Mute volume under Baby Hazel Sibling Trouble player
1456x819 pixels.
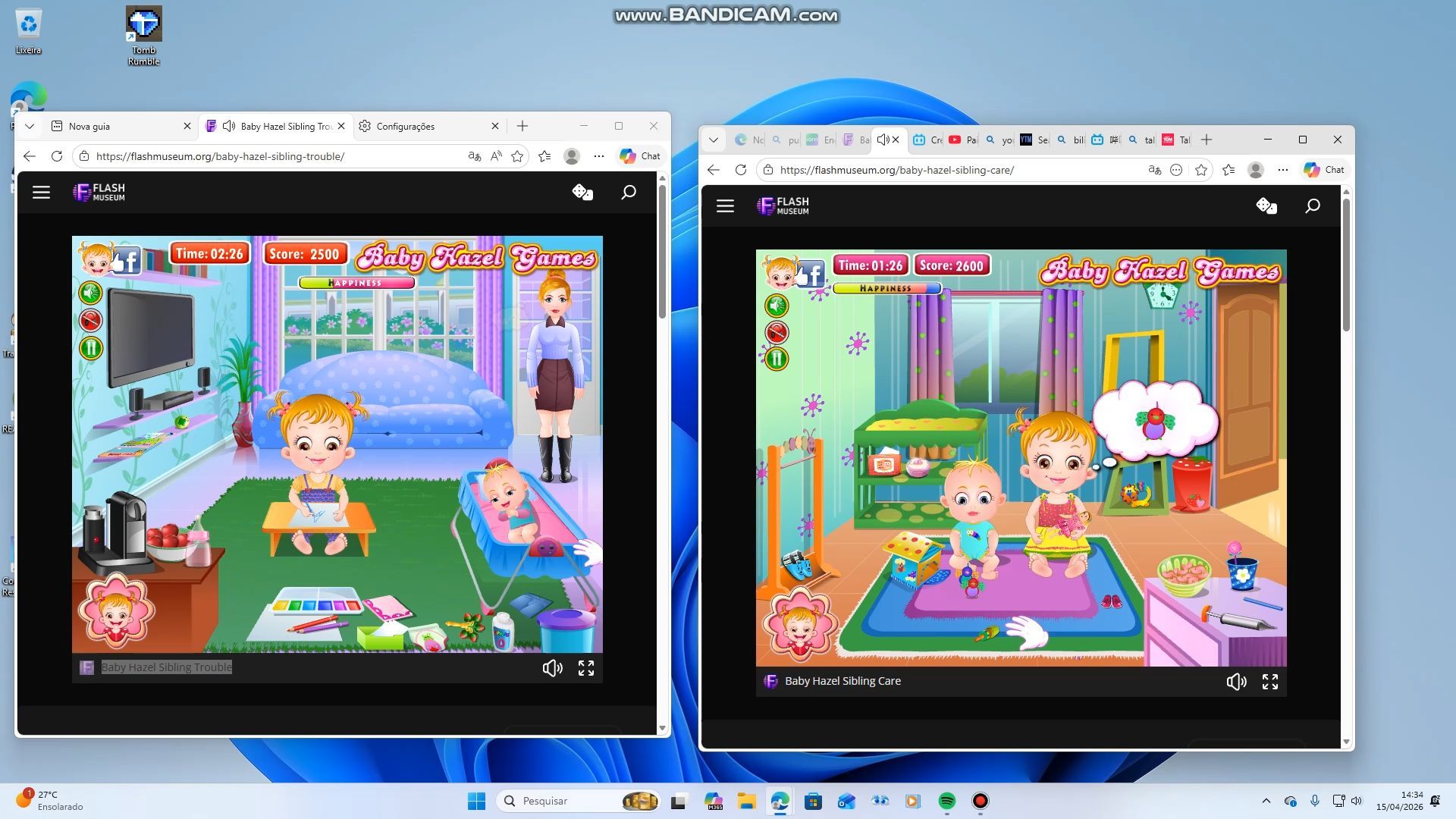552,667
